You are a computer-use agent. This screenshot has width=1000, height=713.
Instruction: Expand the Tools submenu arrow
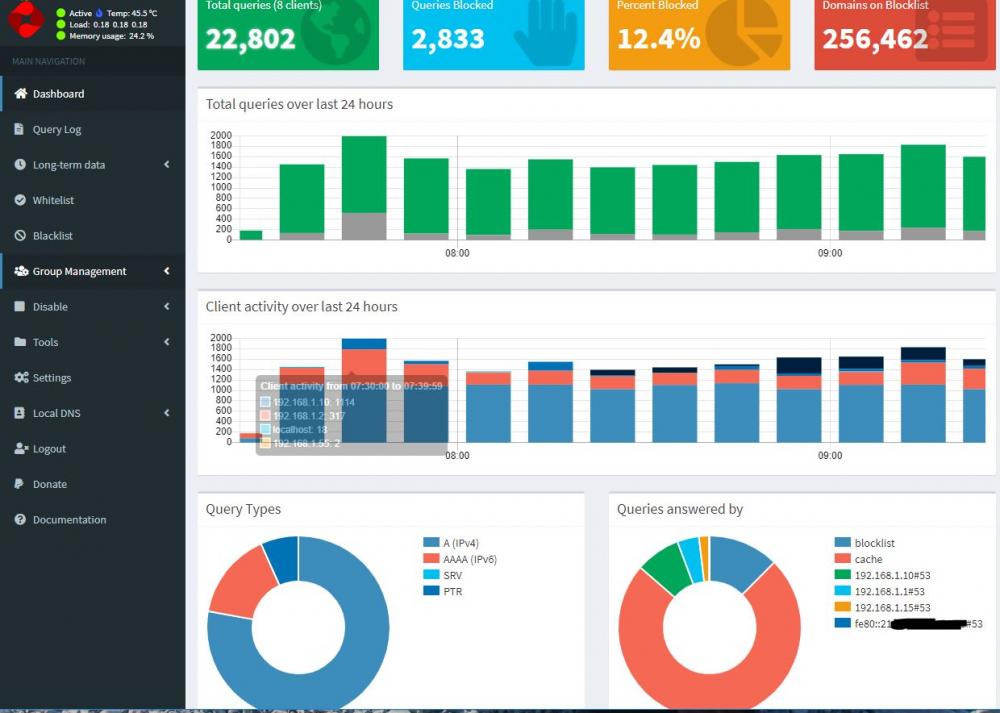point(166,342)
